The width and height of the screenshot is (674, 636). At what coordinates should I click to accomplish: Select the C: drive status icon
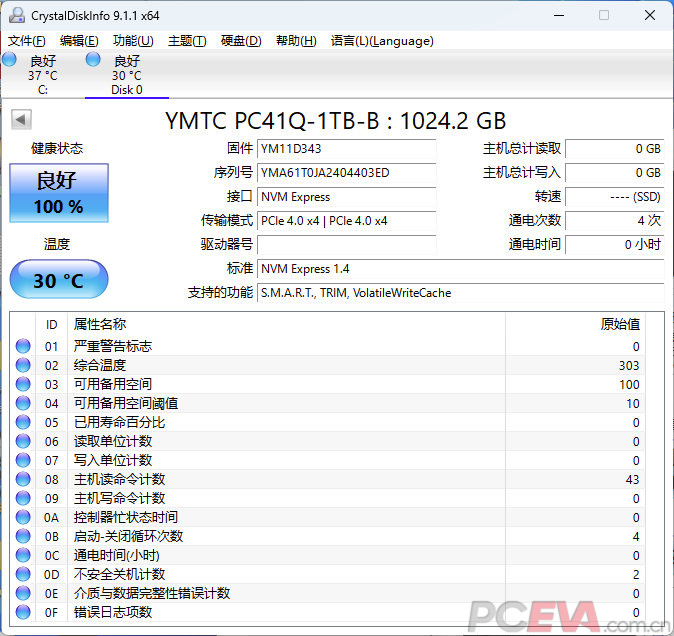coord(10,60)
